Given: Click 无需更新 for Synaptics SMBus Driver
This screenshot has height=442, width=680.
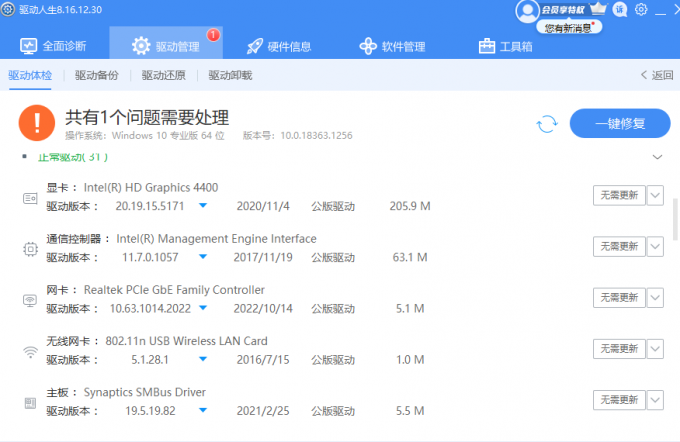Looking at the screenshot, I should pos(619,400).
